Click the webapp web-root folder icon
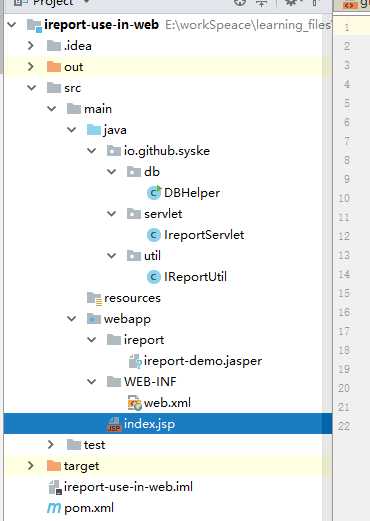The image size is (370, 521). pos(94,319)
